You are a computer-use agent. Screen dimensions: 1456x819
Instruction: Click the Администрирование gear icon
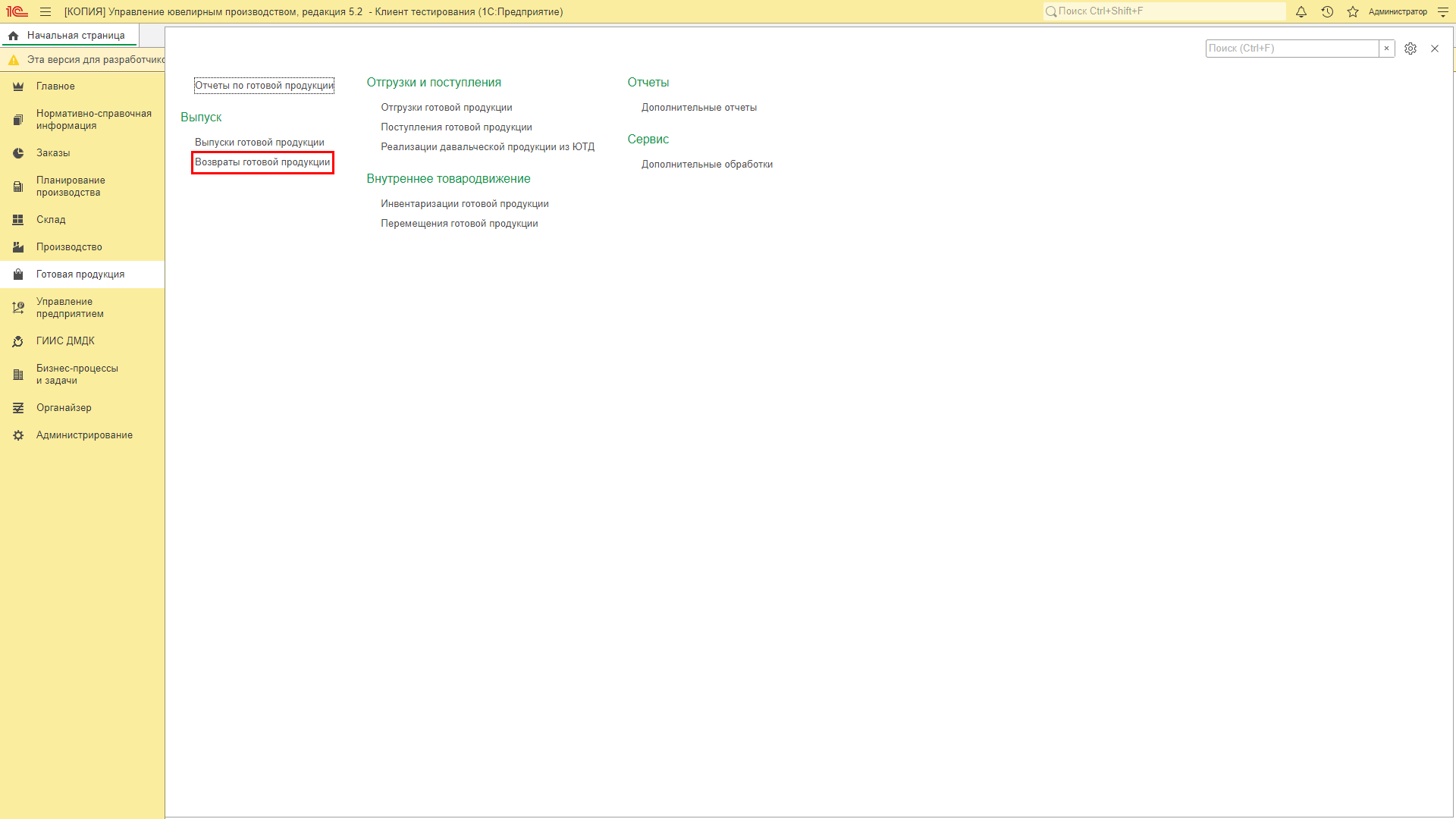18,435
